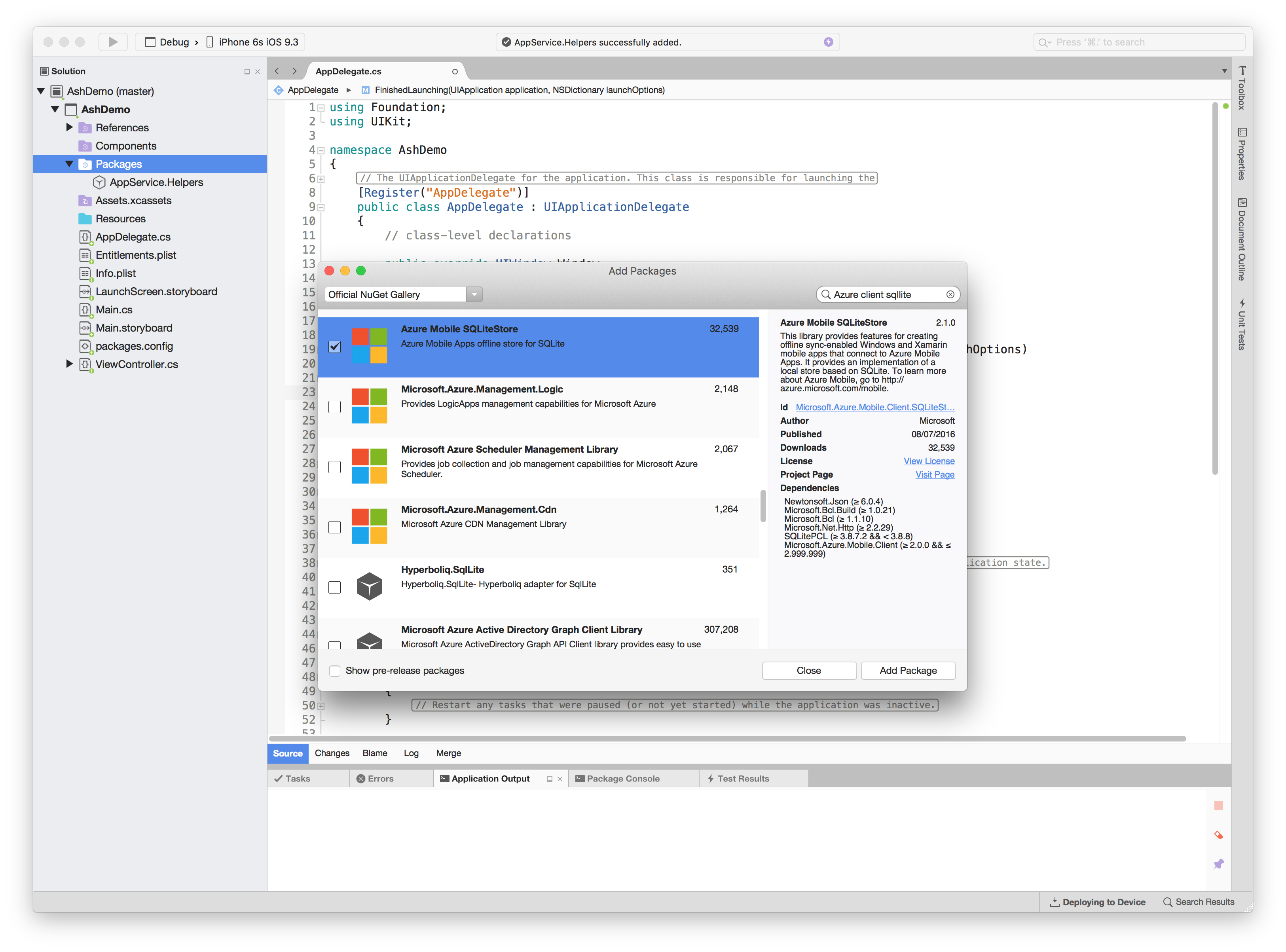Viewport: 1286px width, 952px height.
Task: Switch to the Log tab
Action: [412, 753]
